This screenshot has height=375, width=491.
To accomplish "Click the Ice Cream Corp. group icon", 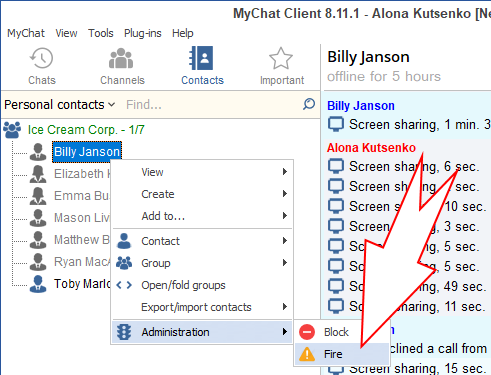I will pyautogui.click(x=12, y=130).
